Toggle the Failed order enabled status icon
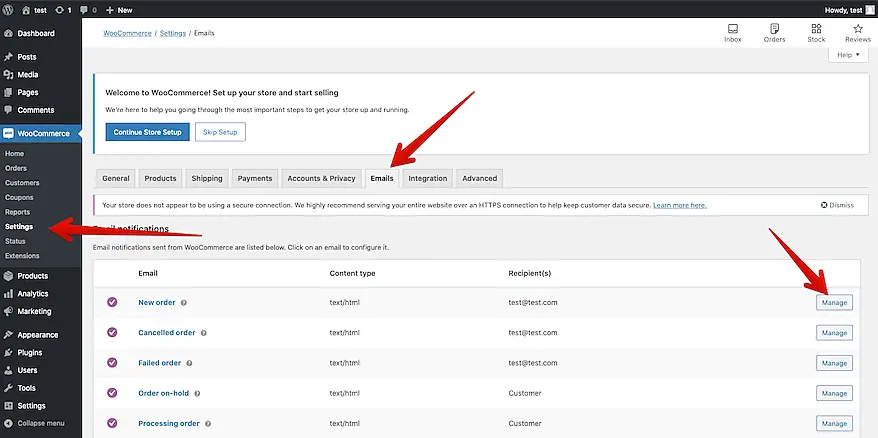Image resolution: width=878 pixels, height=438 pixels. coord(112,363)
